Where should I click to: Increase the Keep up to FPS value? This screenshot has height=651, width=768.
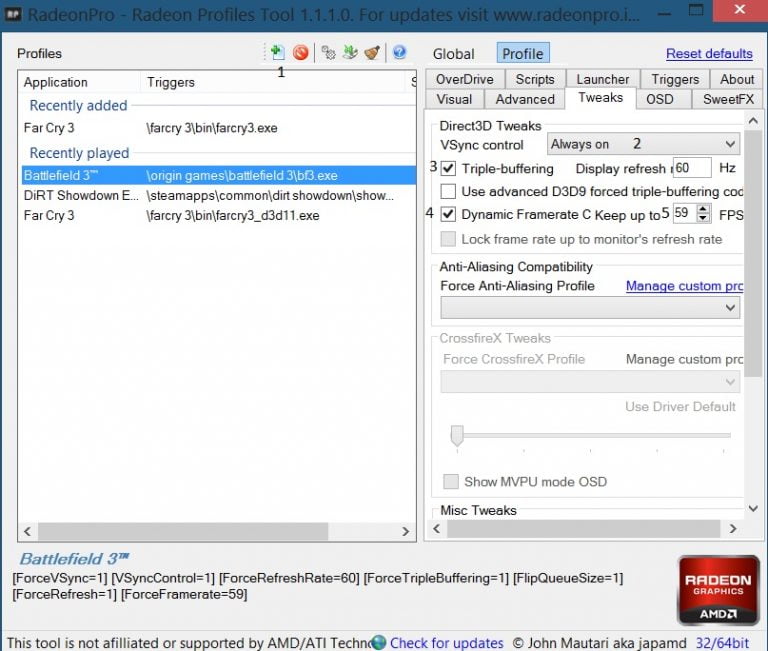pos(703,209)
